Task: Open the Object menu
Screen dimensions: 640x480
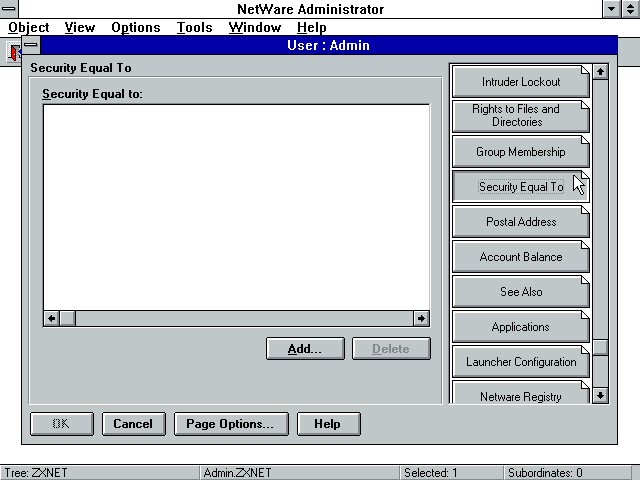Action: pos(29,27)
